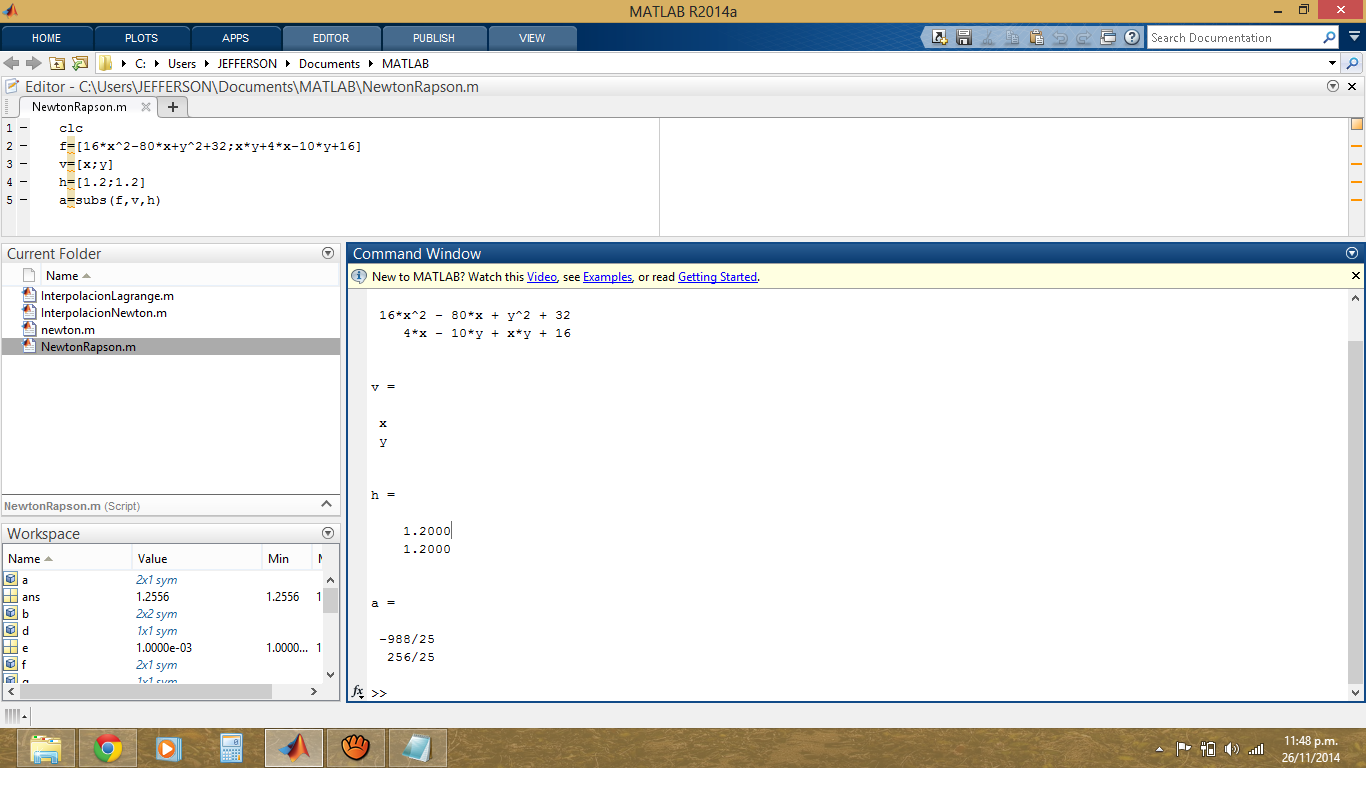The width and height of the screenshot is (1366, 788).
Task: Open File Explorer from the taskbar
Action: point(46,748)
